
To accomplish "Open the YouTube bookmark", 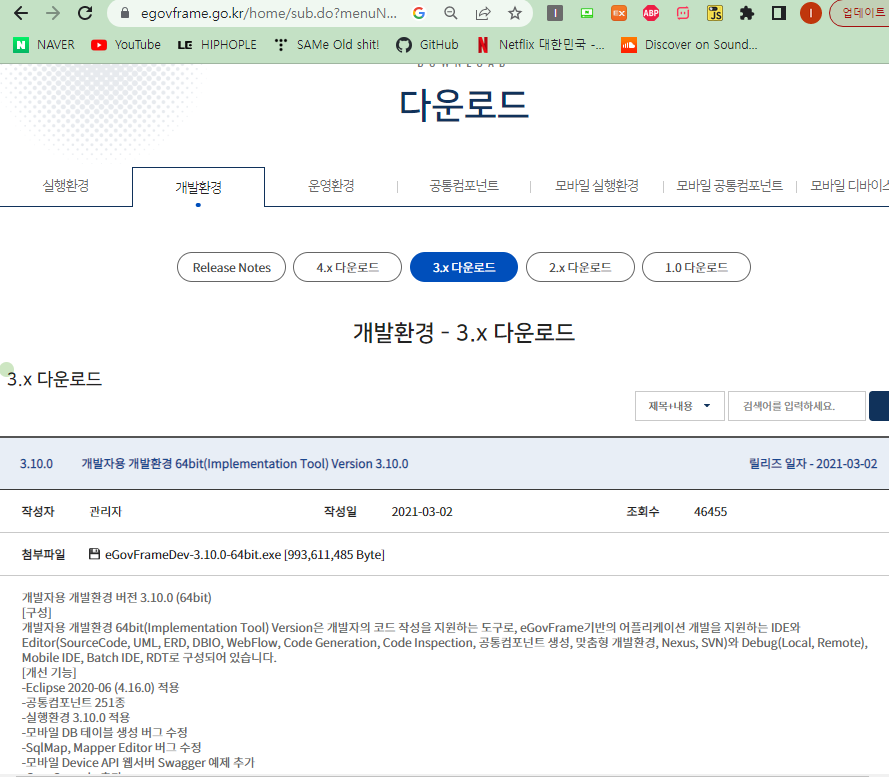I will [x=126, y=45].
